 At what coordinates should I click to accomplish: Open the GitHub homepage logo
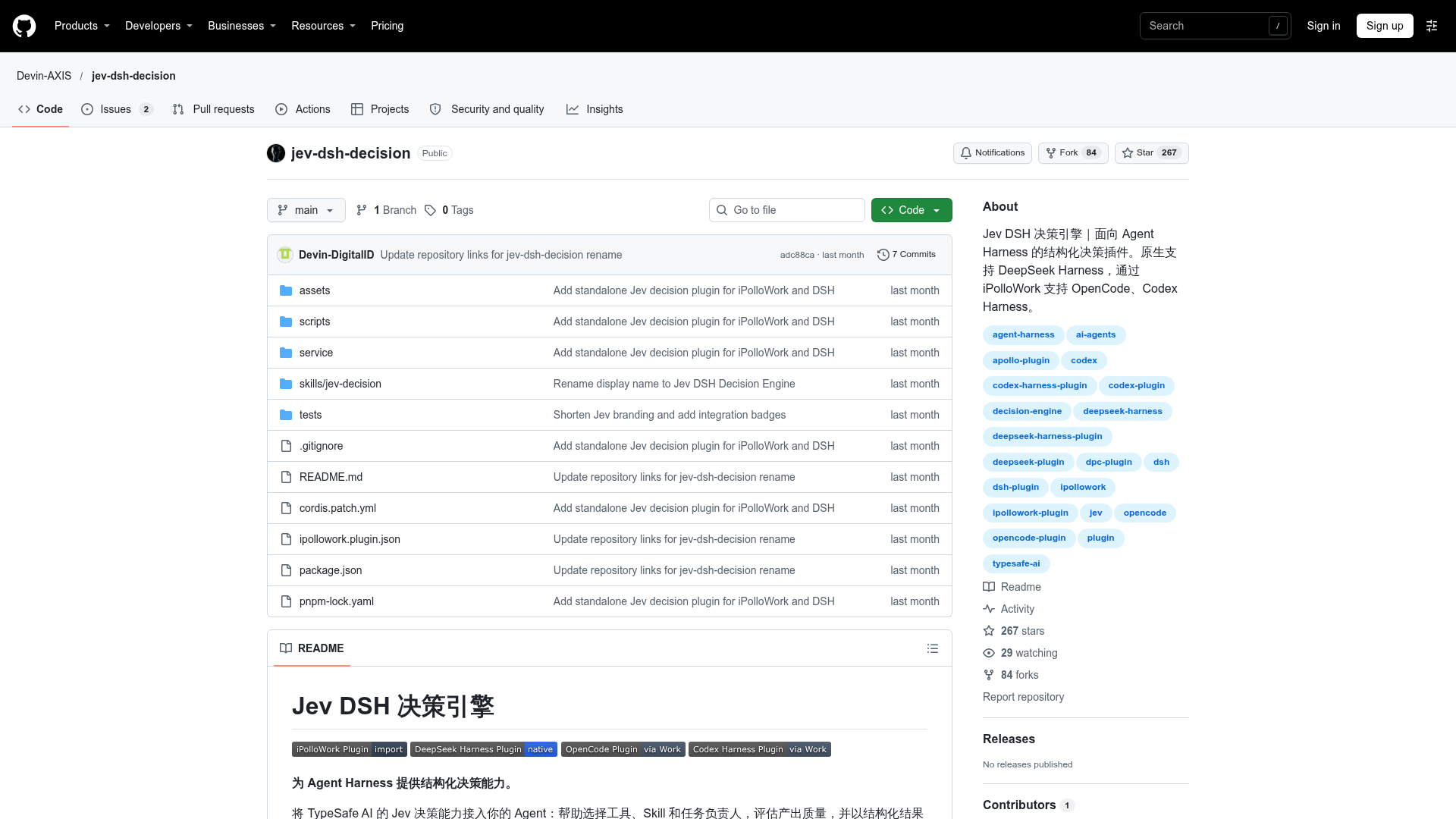pos(24,26)
